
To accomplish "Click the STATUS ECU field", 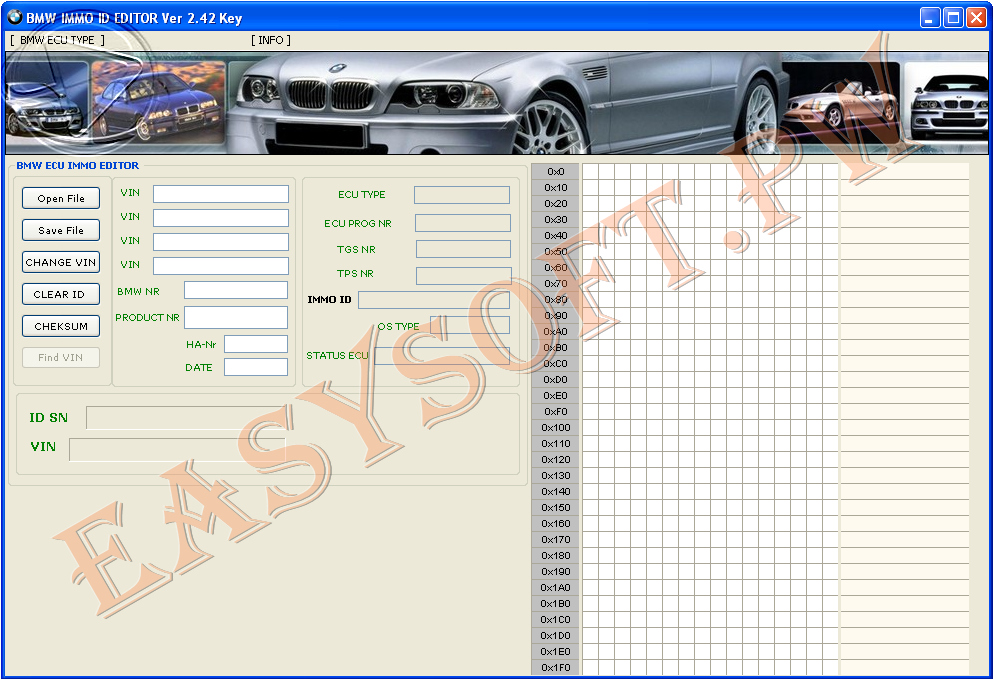I will click(x=442, y=355).
